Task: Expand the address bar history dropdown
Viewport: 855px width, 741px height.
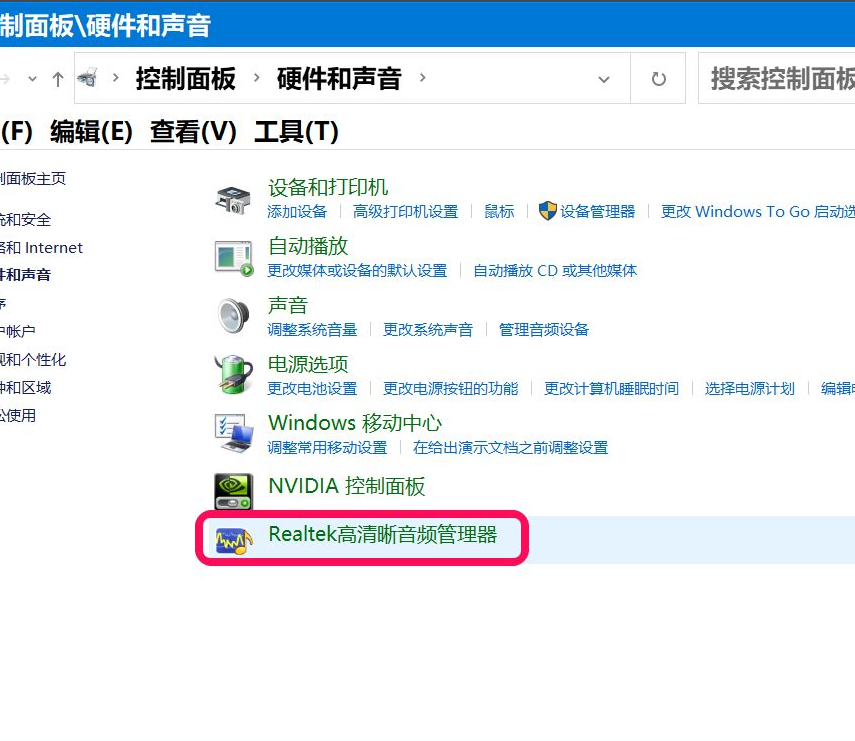Action: pyautogui.click(x=604, y=79)
